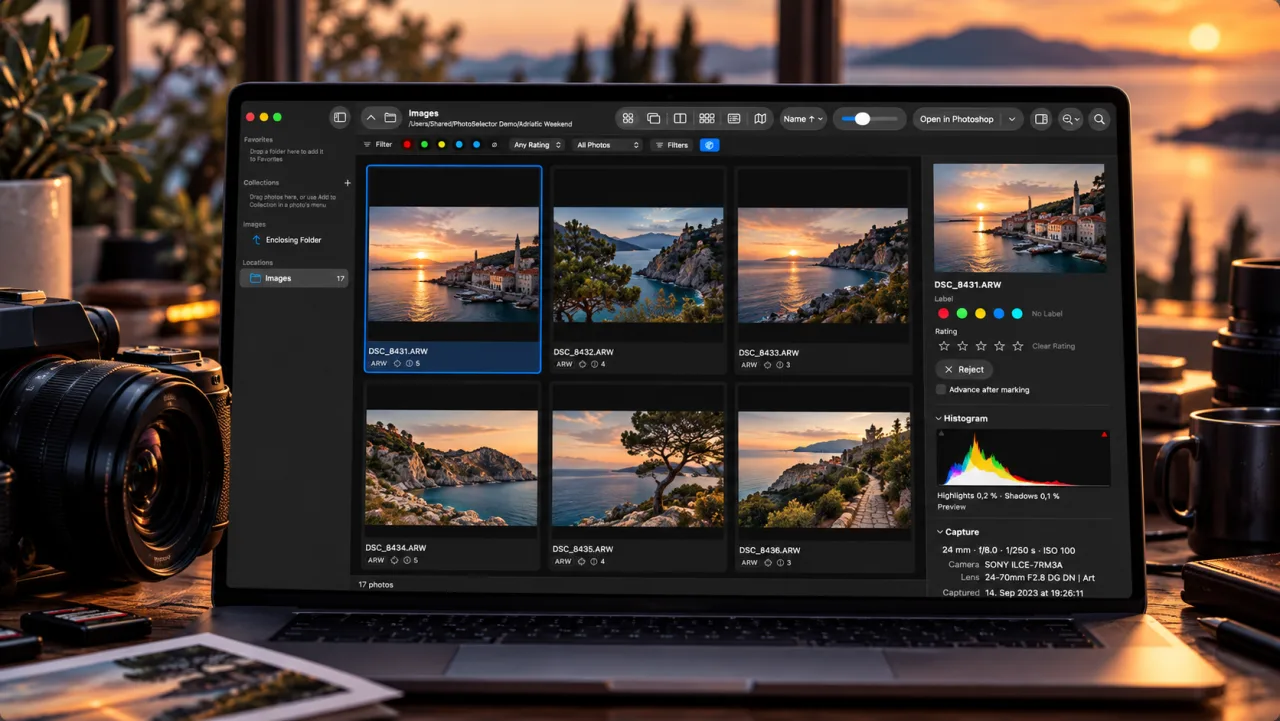Select the DSC_8435.ARW thumbnail
This screenshot has width=1280, height=721.
pyautogui.click(x=638, y=478)
